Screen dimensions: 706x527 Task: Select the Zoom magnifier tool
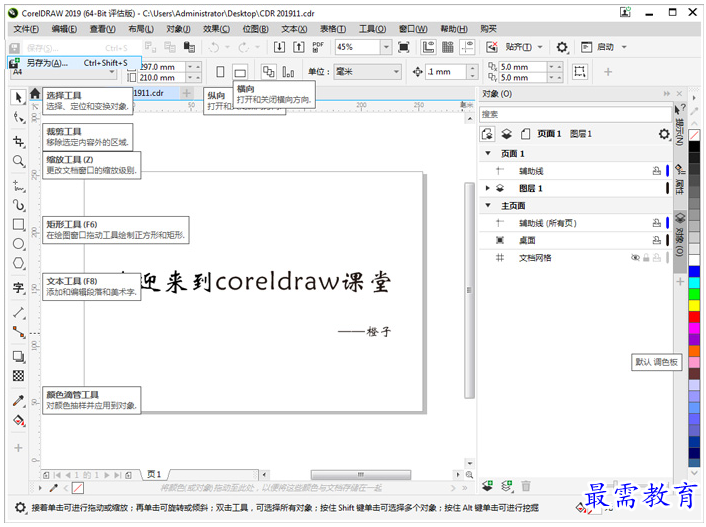click(18, 161)
